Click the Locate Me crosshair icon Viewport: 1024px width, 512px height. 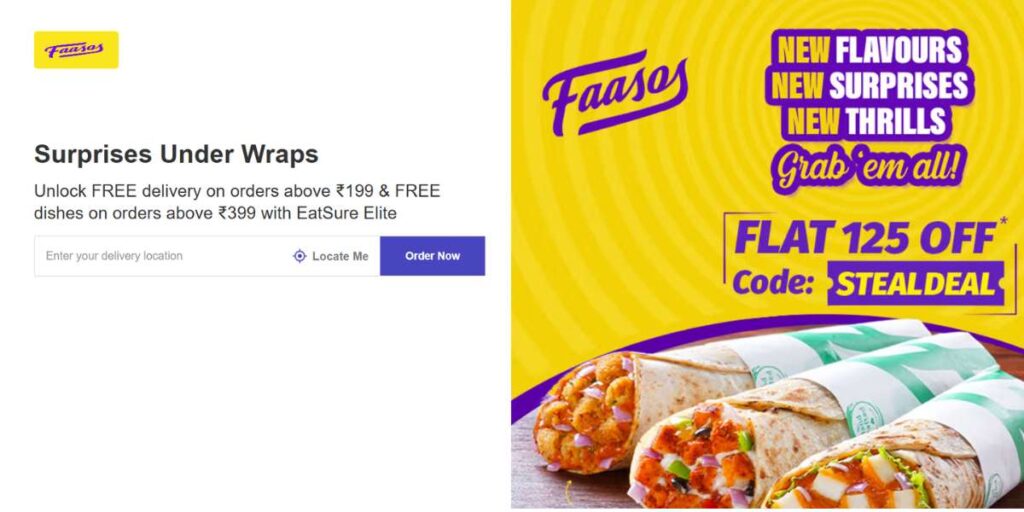point(300,256)
